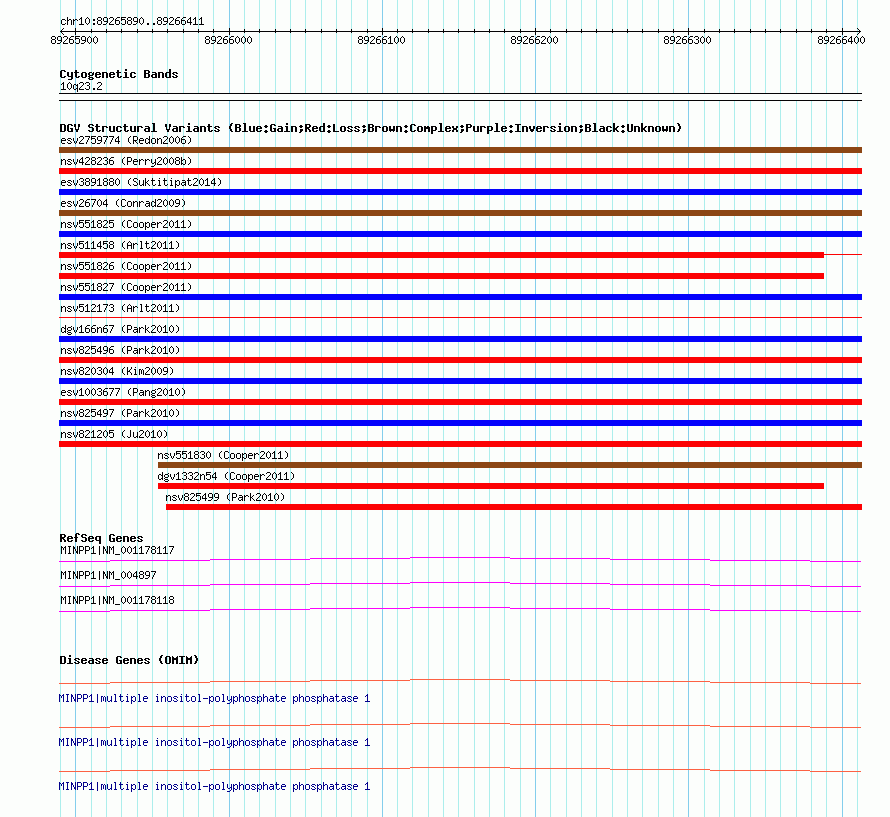Screen dimensions: 890x817
Task: Select the nsv428236 (Perry2008b) label
Action: click(126, 161)
